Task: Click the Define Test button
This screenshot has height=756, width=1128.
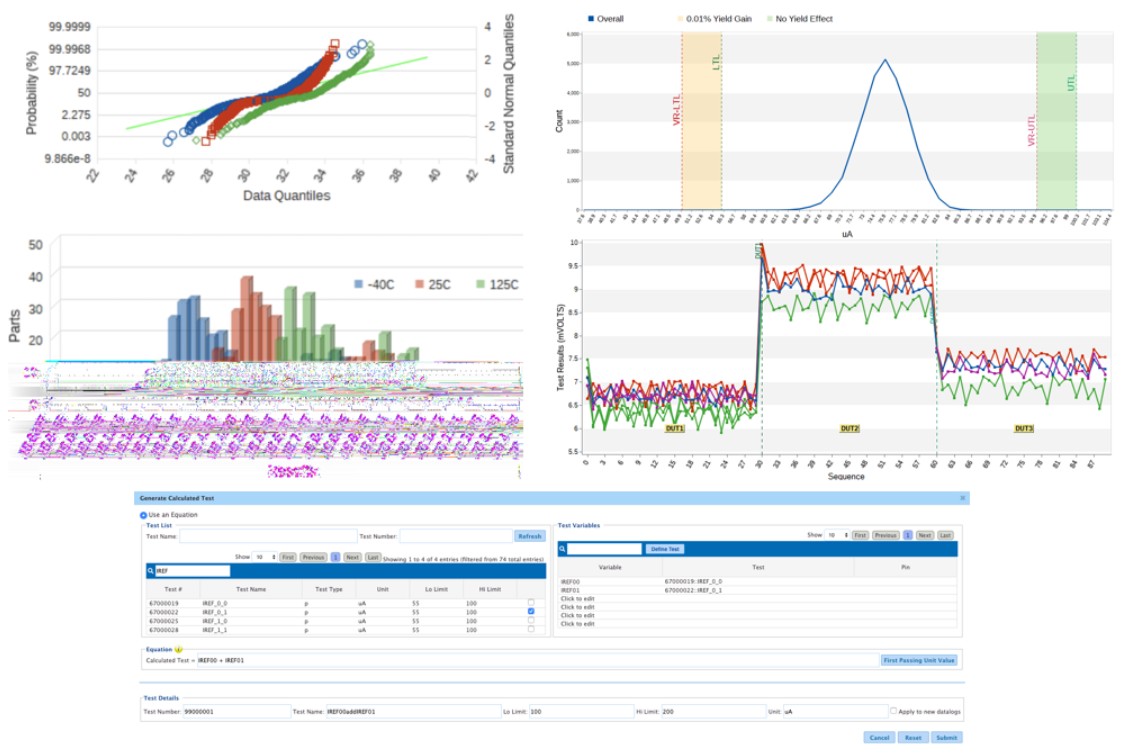Action: (666, 549)
